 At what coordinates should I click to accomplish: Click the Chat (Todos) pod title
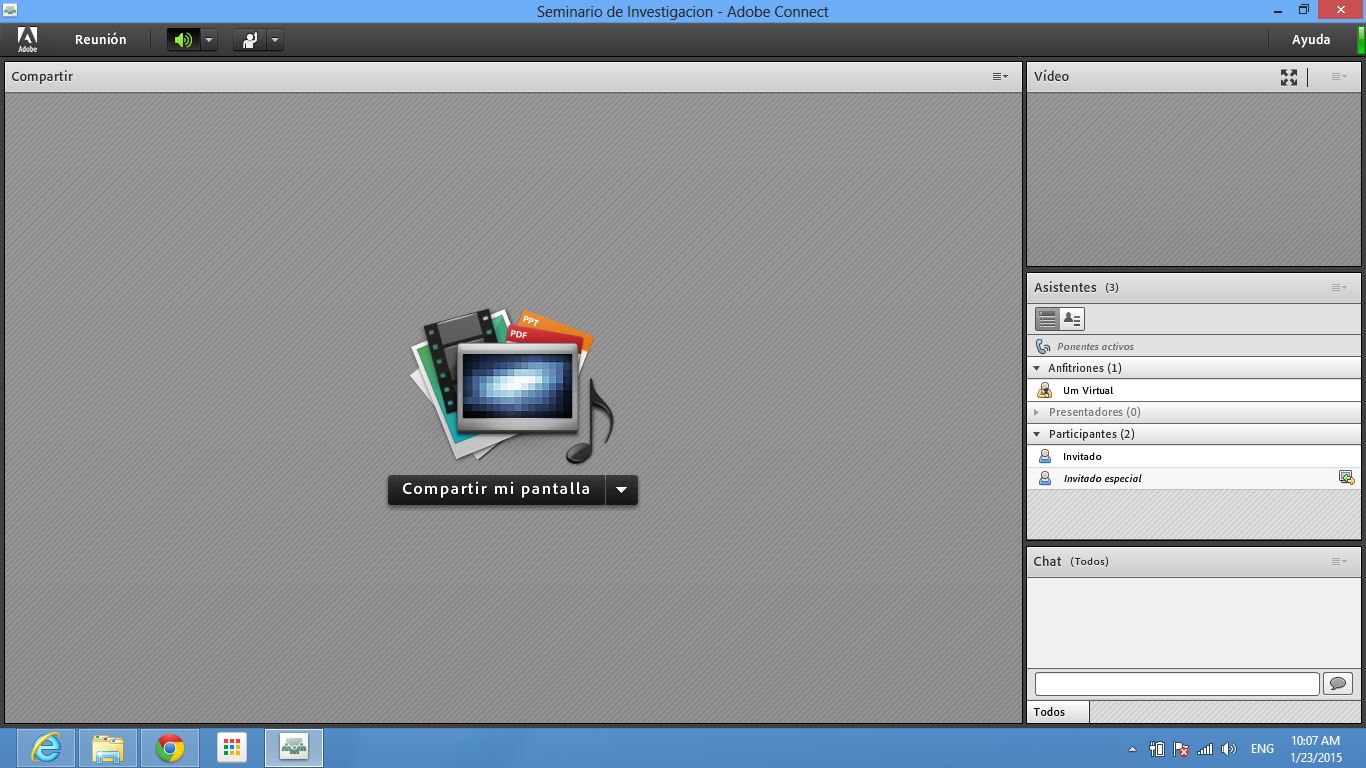1071,561
